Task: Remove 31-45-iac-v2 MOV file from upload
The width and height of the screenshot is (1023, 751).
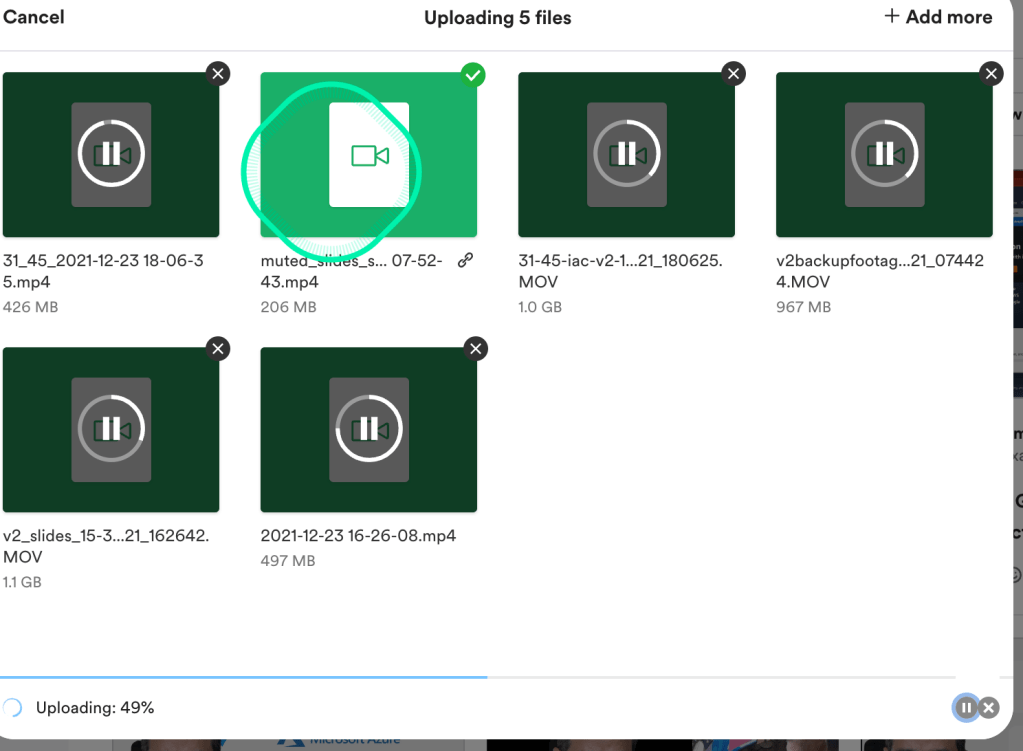Action: pos(733,74)
